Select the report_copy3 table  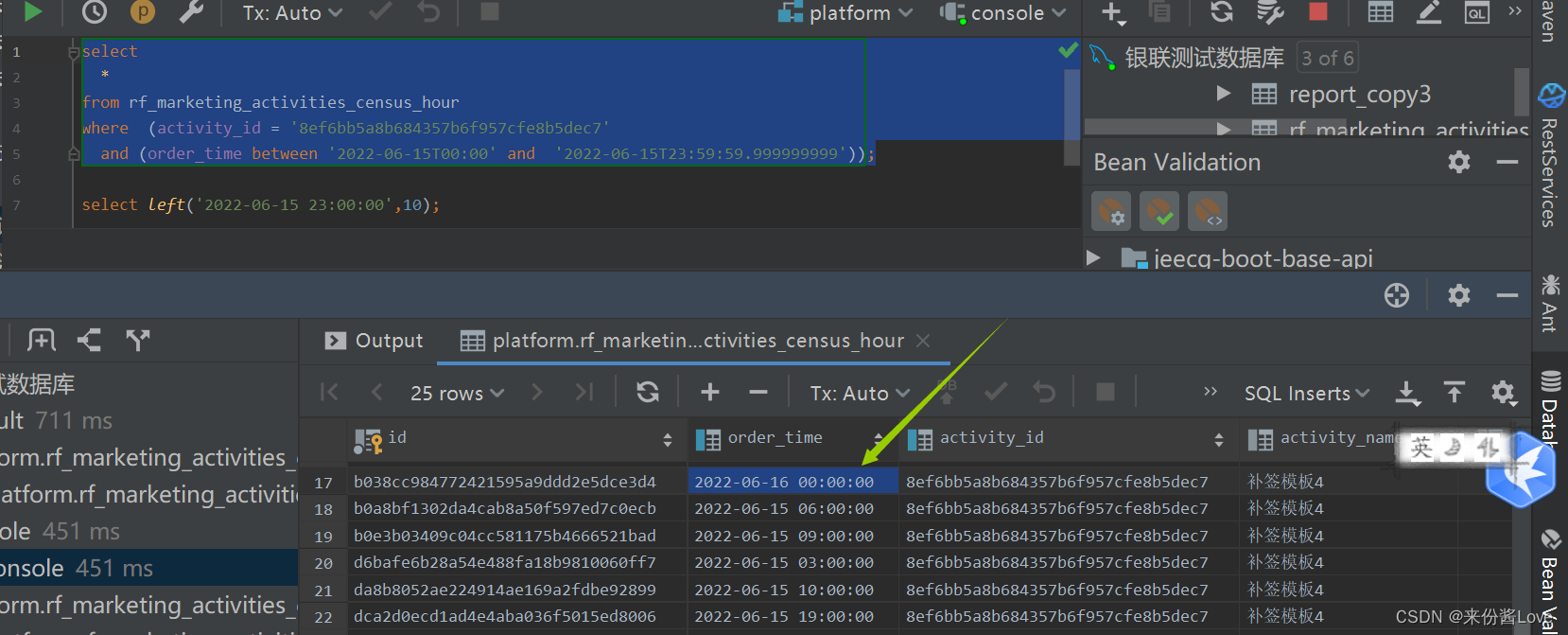[x=1359, y=94]
